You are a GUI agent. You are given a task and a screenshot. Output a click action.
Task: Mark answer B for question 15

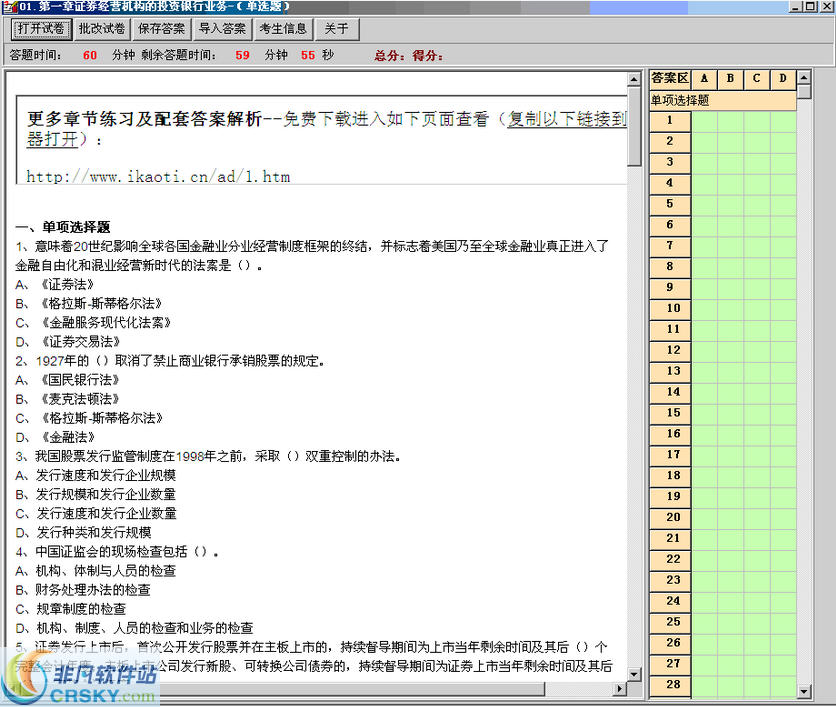click(x=730, y=413)
